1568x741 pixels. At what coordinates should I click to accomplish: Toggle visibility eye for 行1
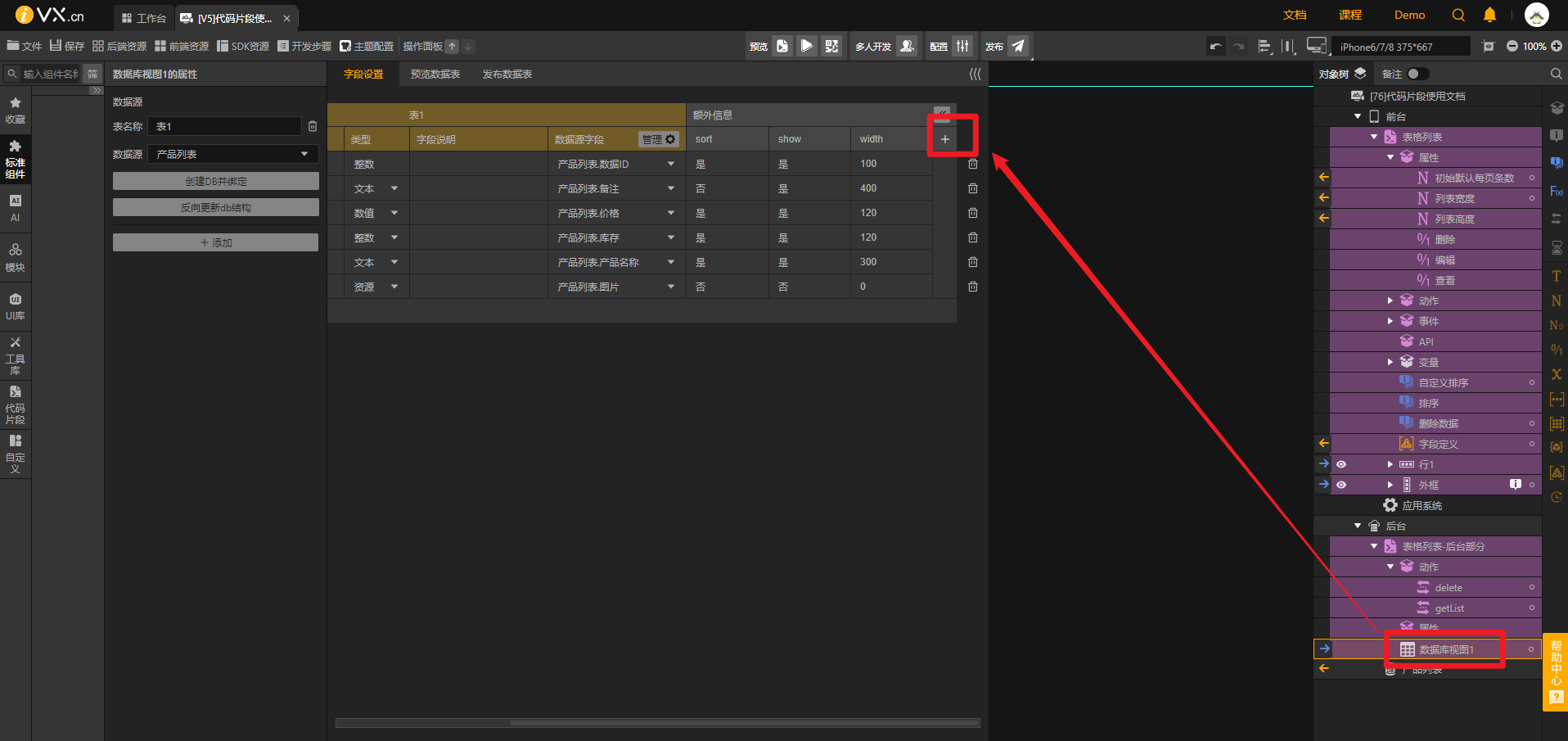point(1341,464)
